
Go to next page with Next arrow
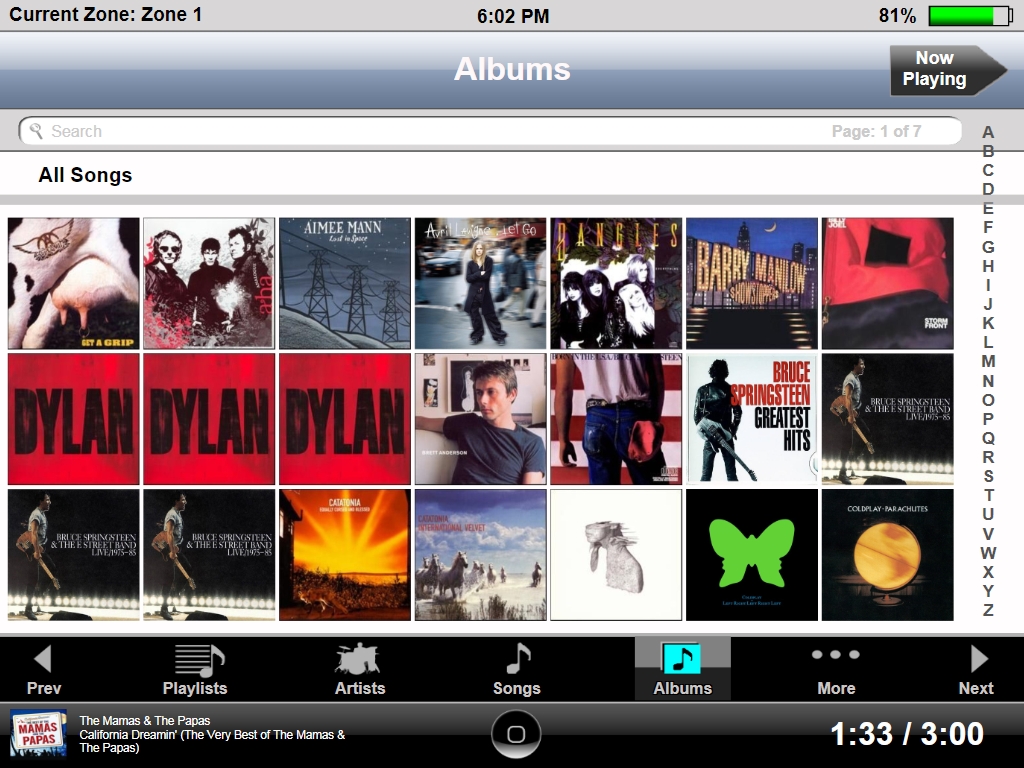pos(976,669)
